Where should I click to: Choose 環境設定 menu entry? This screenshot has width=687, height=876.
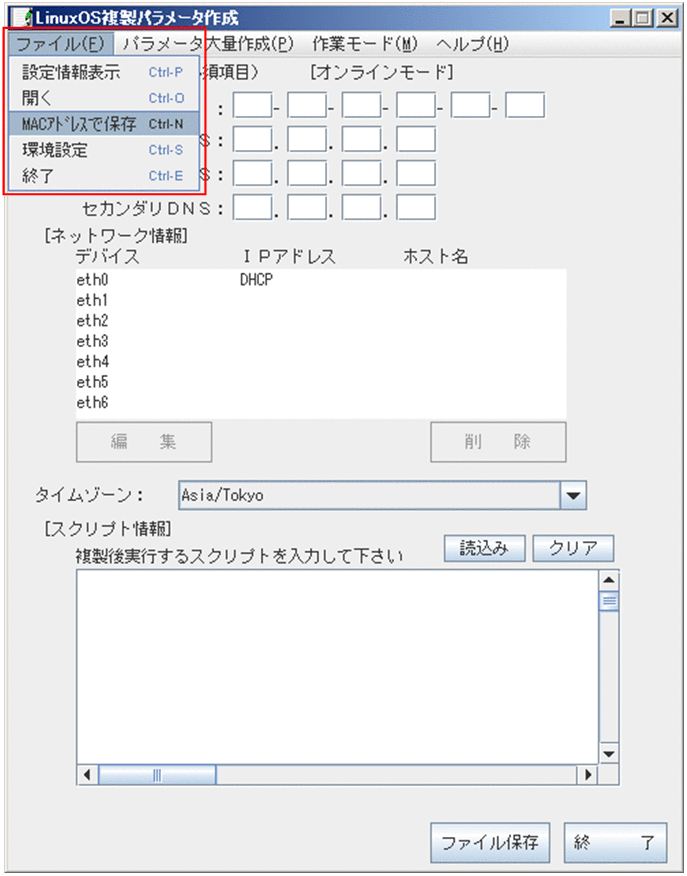point(104,150)
